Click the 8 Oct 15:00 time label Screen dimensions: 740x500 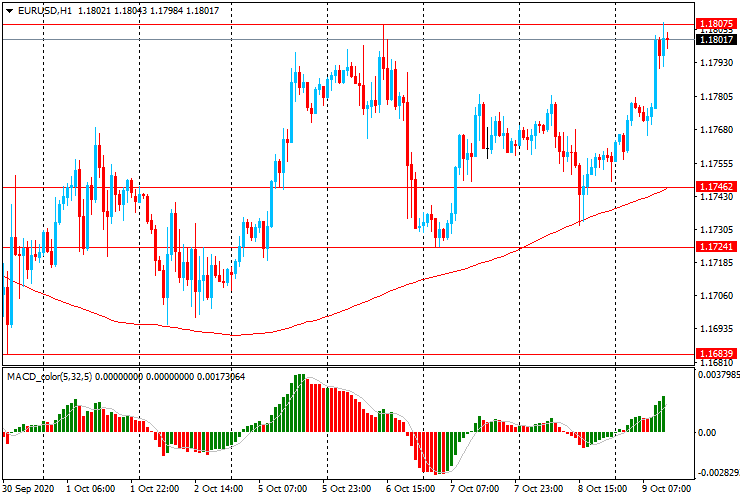coord(603,489)
